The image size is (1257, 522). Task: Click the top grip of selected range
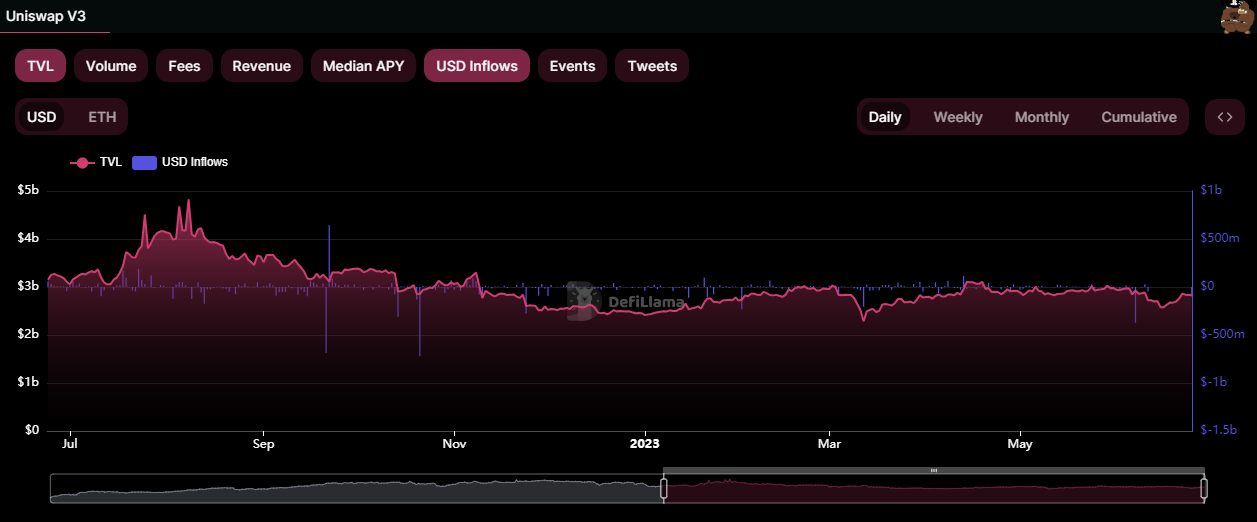[x=933, y=470]
